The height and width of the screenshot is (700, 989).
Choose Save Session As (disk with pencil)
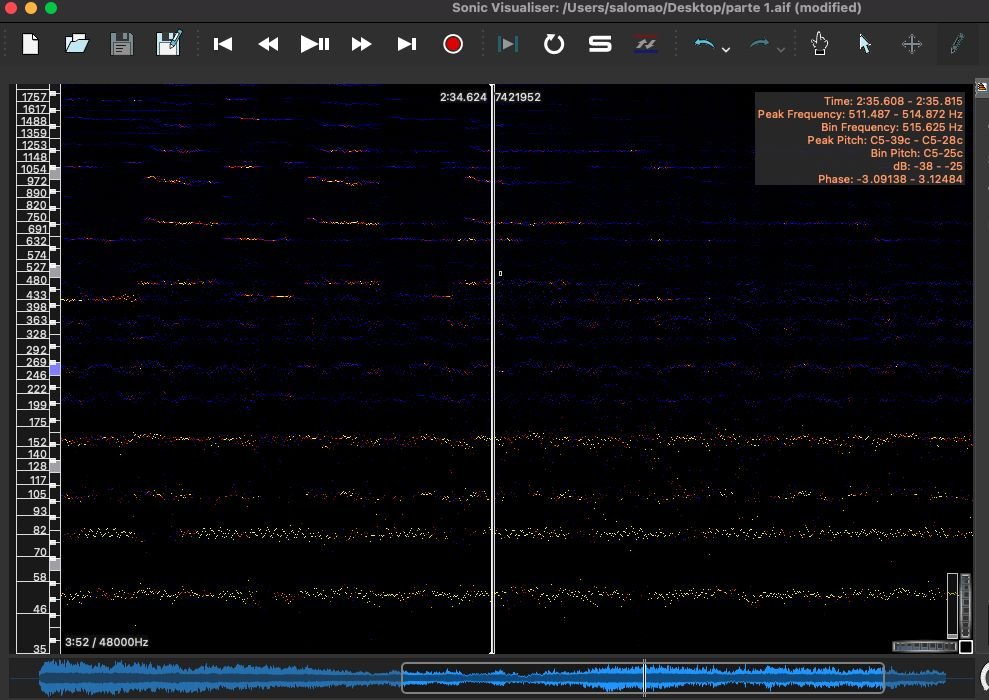[168, 44]
